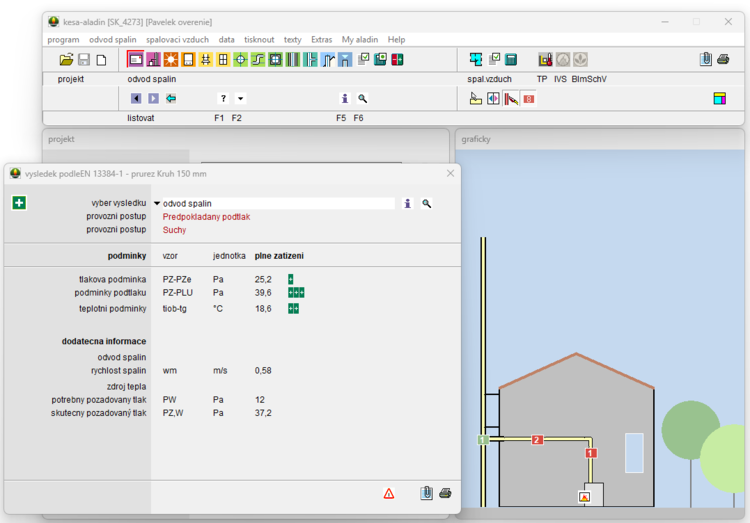Click the printer icon in the results dialog
Screen dimensions: 750x523
[x=446, y=493]
